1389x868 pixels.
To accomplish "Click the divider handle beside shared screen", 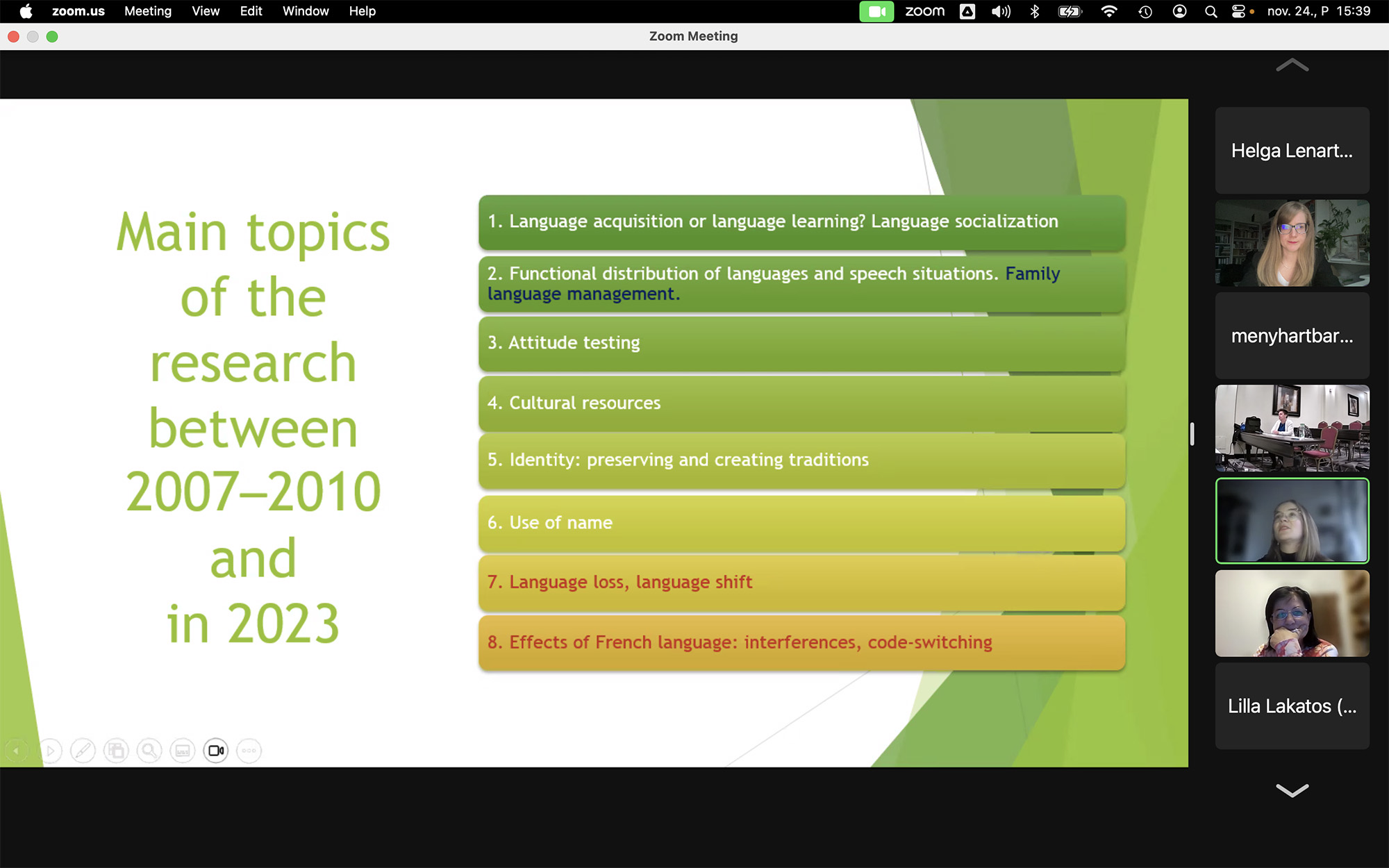I will pyautogui.click(x=1192, y=434).
